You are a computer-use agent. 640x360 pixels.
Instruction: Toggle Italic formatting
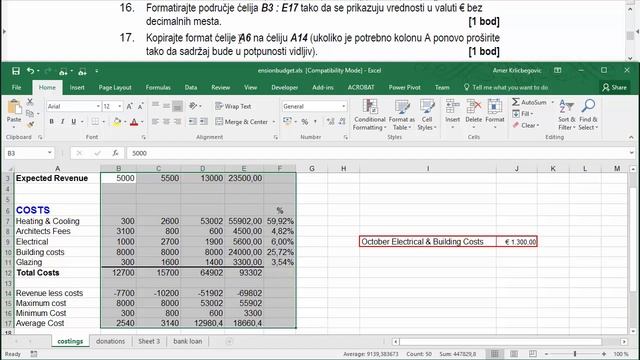point(62,122)
